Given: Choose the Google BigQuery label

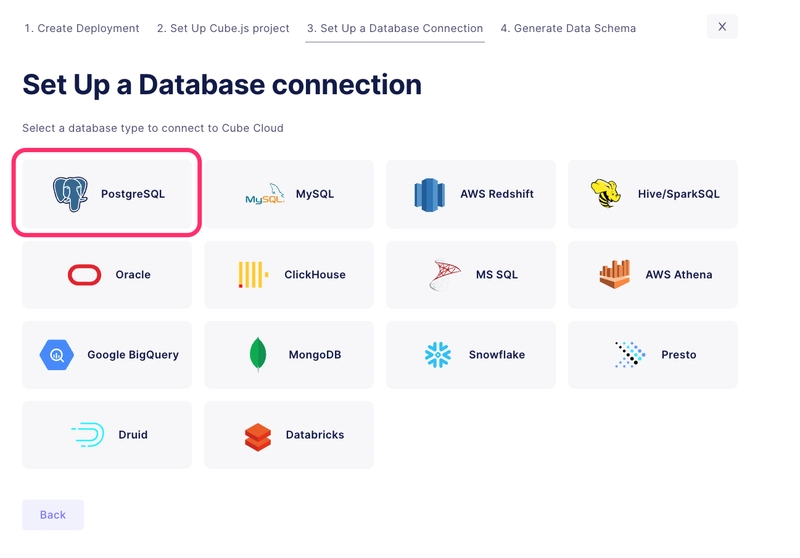Looking at the screenshot, I should [133, 355].
